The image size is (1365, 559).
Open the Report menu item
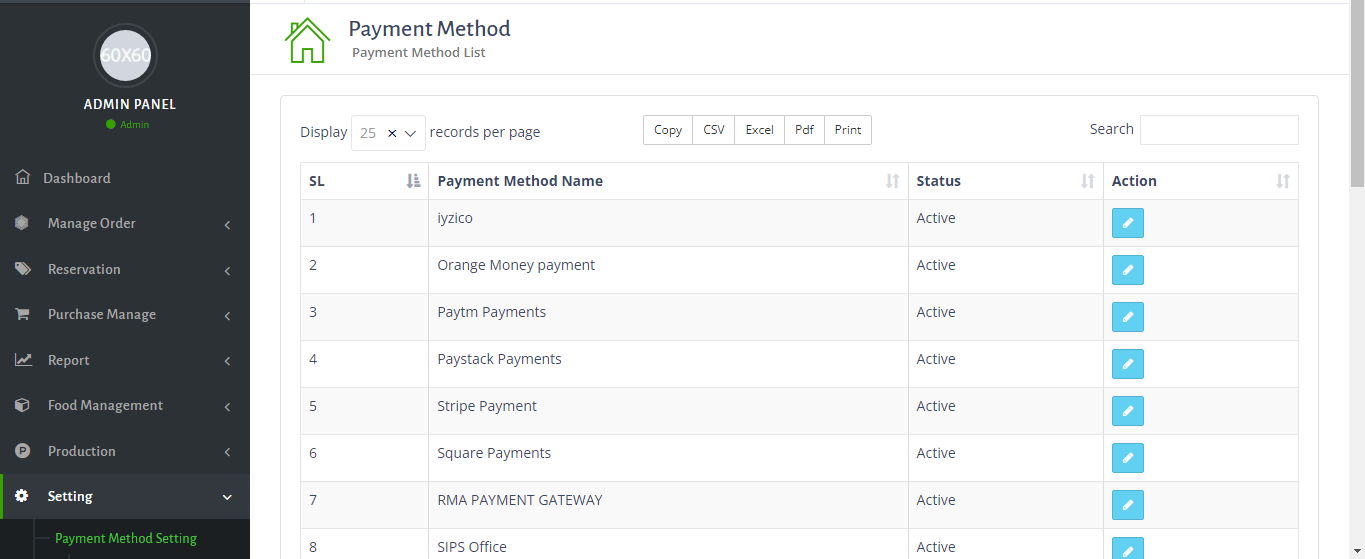[125, 361]
